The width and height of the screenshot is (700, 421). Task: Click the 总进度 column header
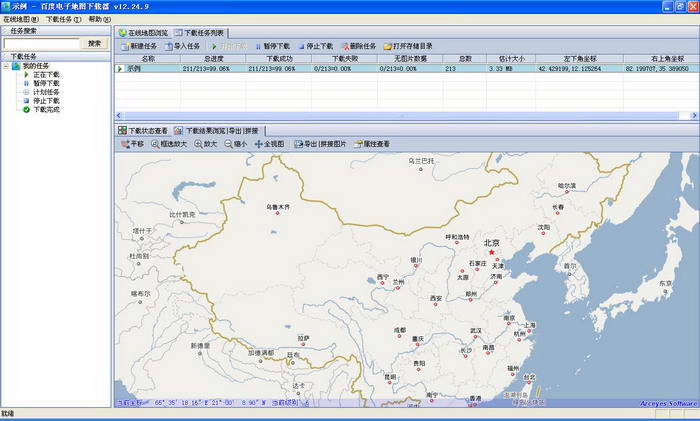coord(213,58)
